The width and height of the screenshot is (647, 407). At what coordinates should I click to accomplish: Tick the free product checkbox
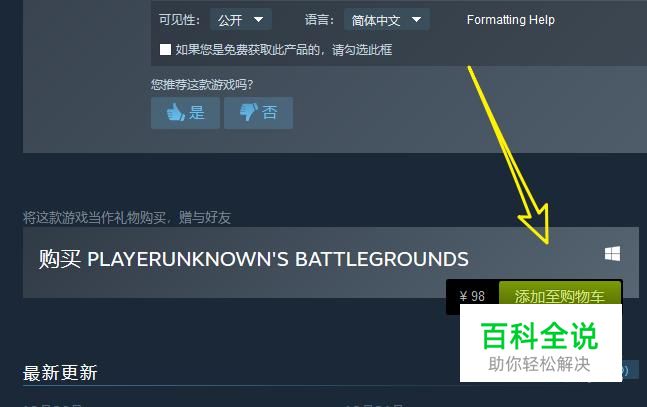(x=165, y=50)
